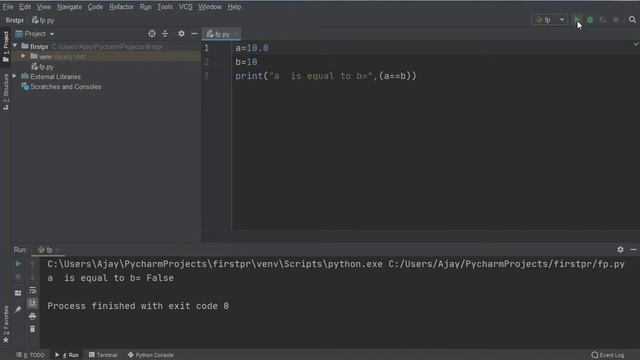The height and width of the screenshot is (360, 640).
Task: Run with coverage from the top toolbar
Action: click(603, 20)
